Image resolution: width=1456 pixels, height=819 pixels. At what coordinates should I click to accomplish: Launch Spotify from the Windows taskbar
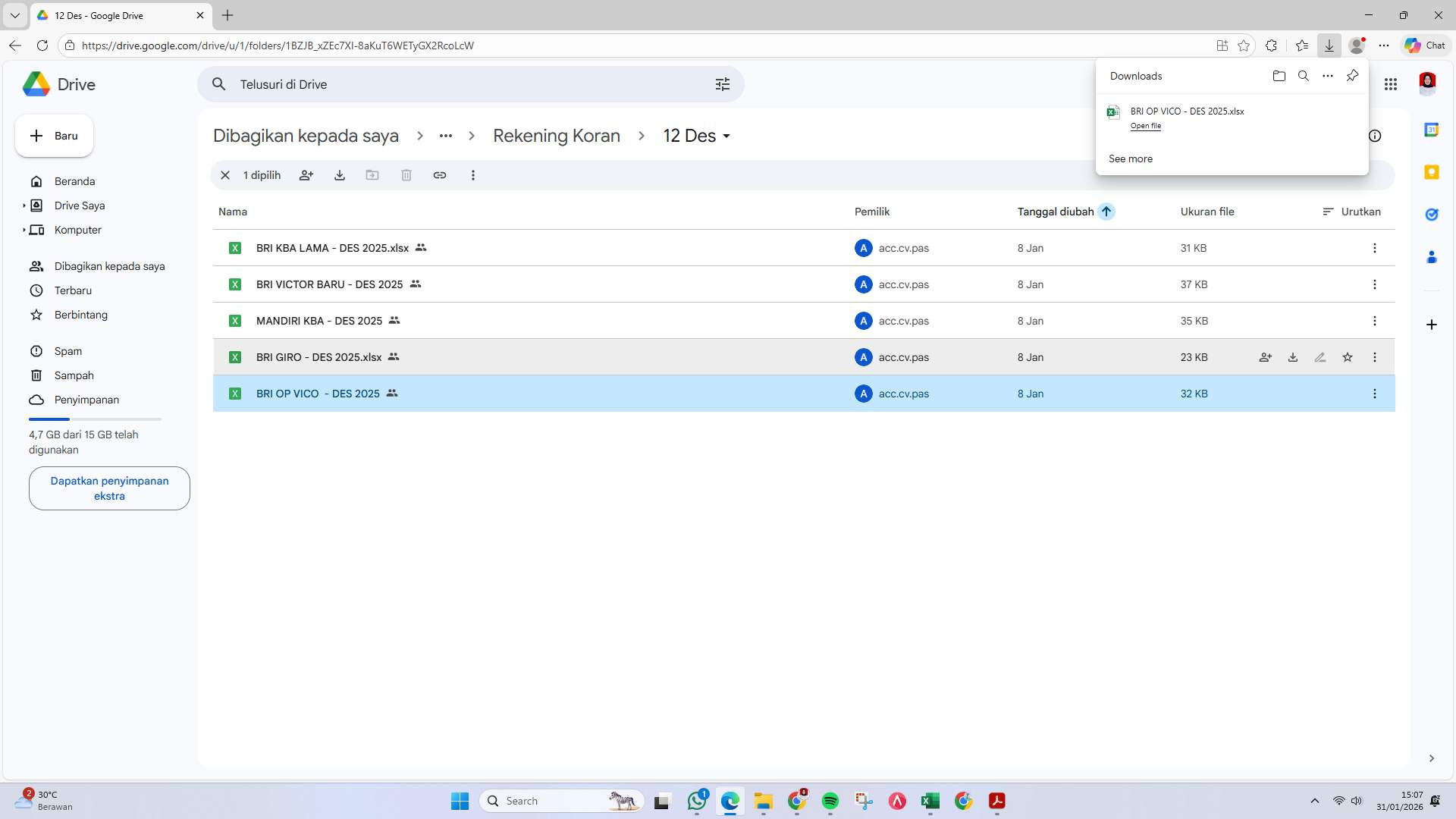pos(831,801)
